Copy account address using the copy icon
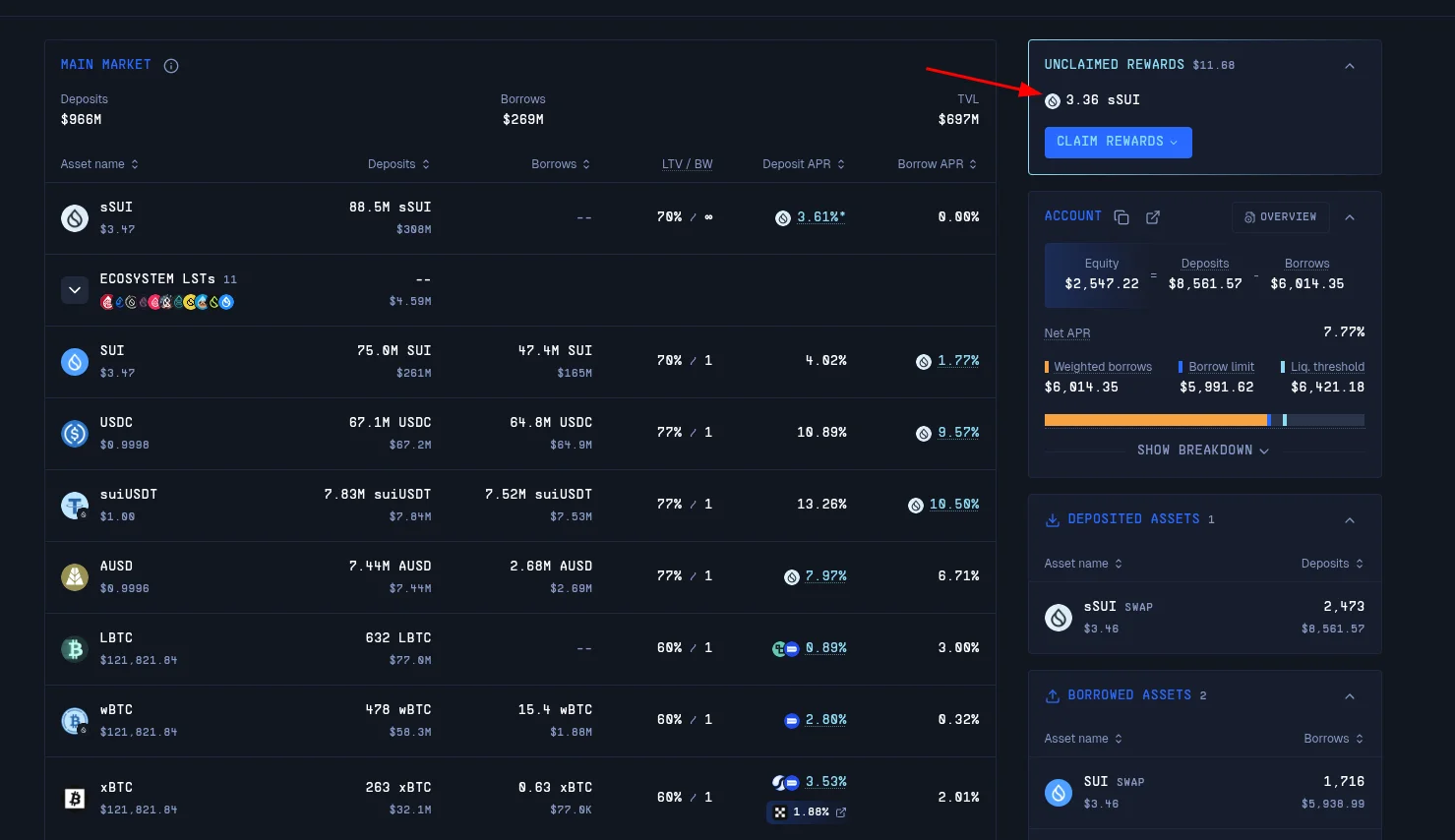 pyautogui.click(x=1121, y=217)
